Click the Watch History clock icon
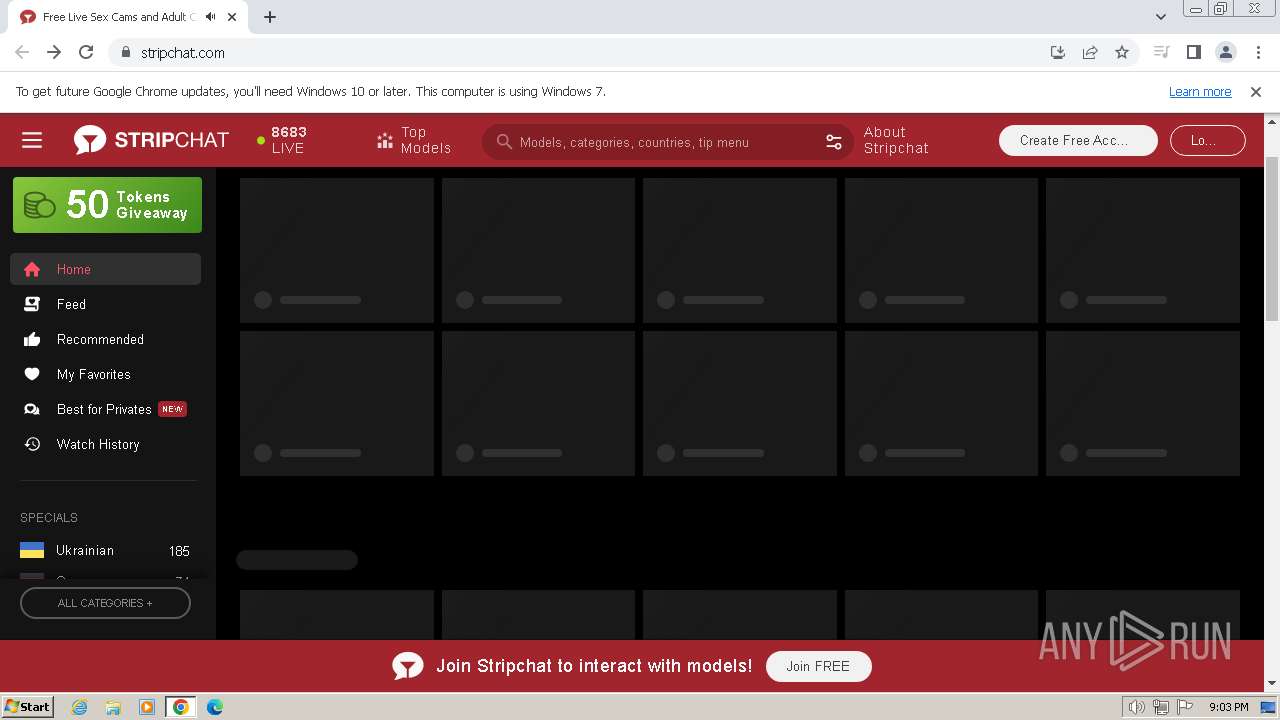This screenshot has width=1280, height=720. pos(32,444)
